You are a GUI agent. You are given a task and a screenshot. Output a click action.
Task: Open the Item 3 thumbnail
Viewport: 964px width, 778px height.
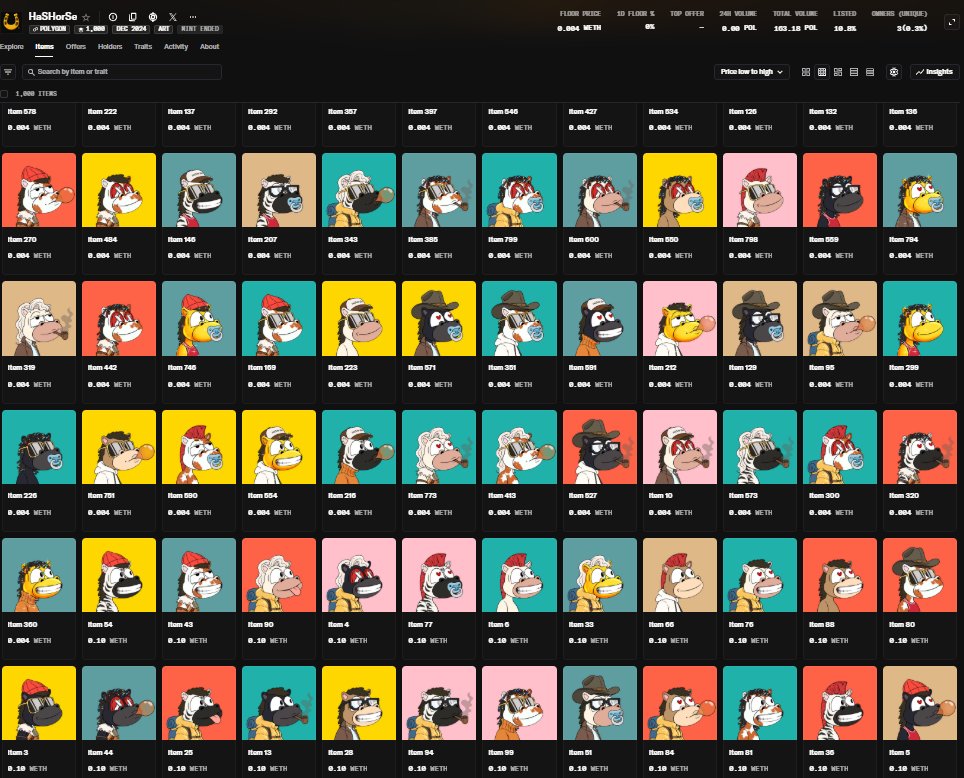[39, 703]
